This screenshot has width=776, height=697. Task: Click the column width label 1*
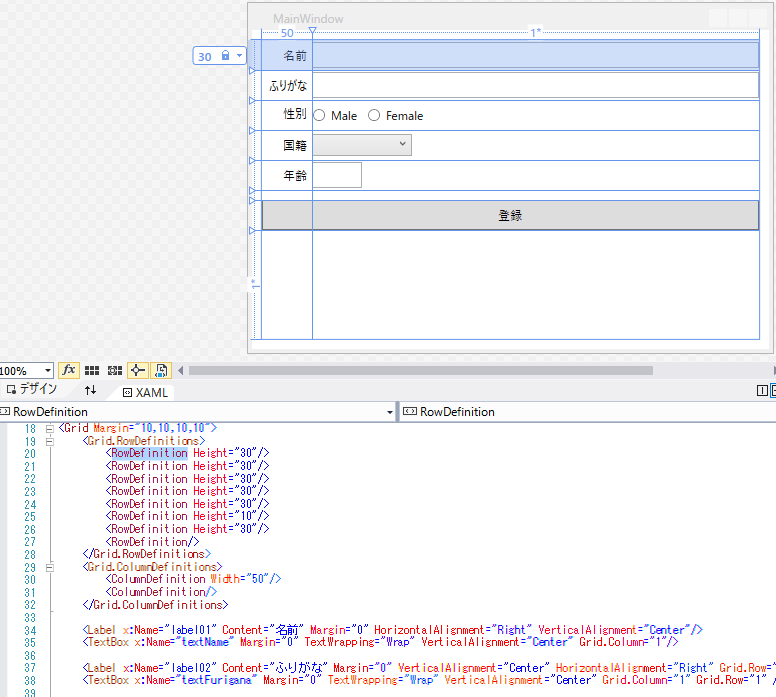[x=535, y=33]
